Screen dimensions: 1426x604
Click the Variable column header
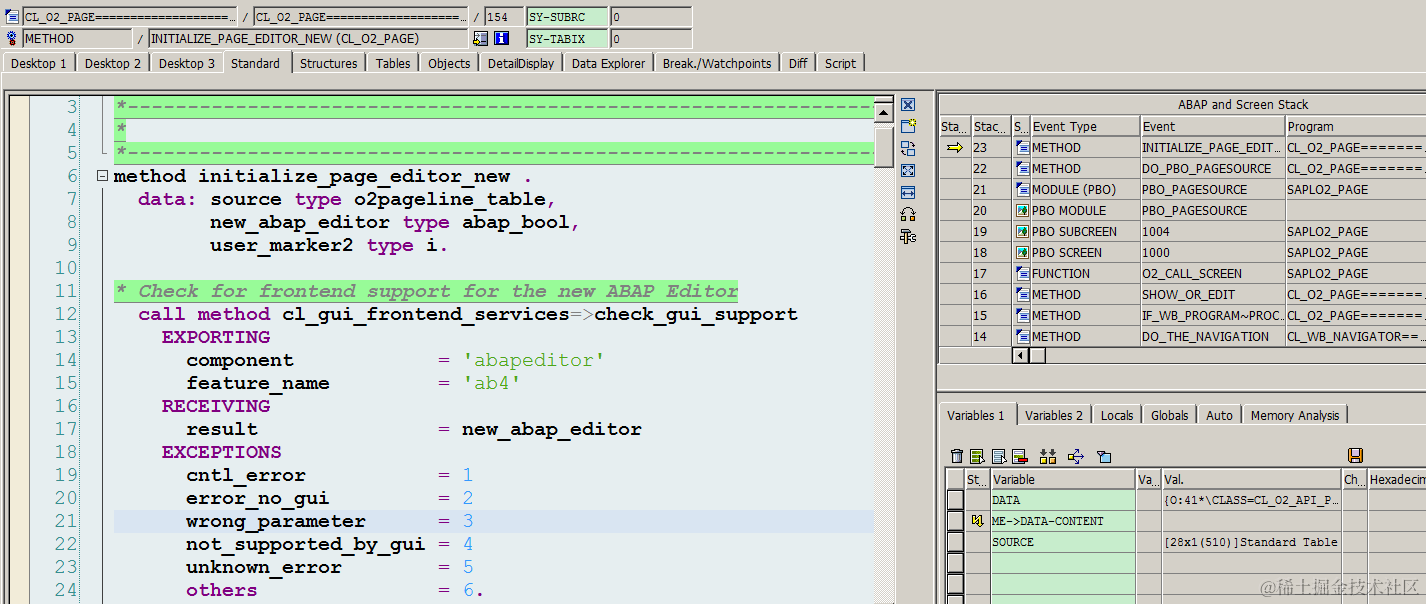click(x=1062, y=480)
